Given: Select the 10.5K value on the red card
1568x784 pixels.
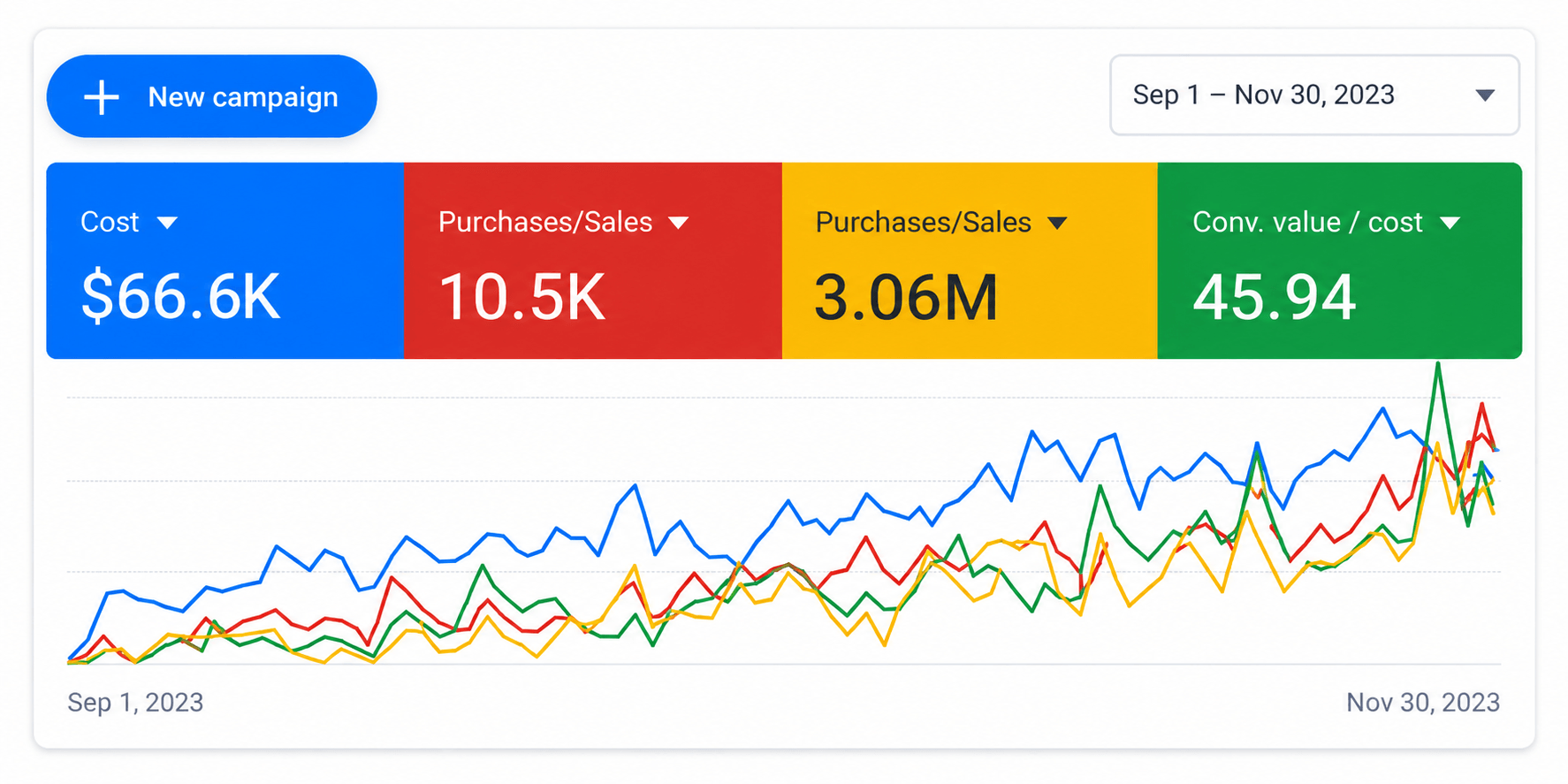Looking at the screenshot, I should 522,297.
